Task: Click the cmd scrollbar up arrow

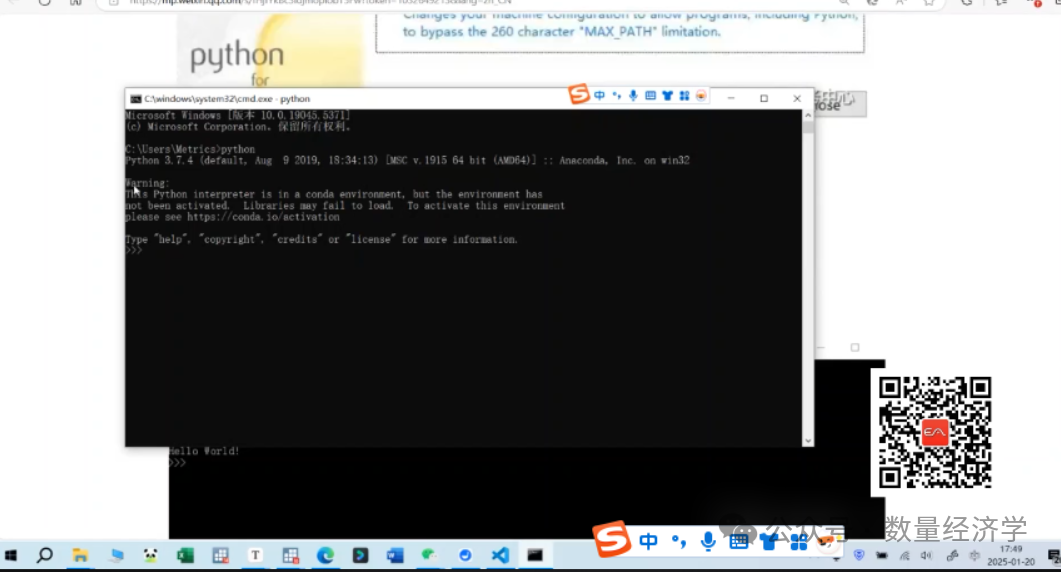Action: click(x=808, y=116)
